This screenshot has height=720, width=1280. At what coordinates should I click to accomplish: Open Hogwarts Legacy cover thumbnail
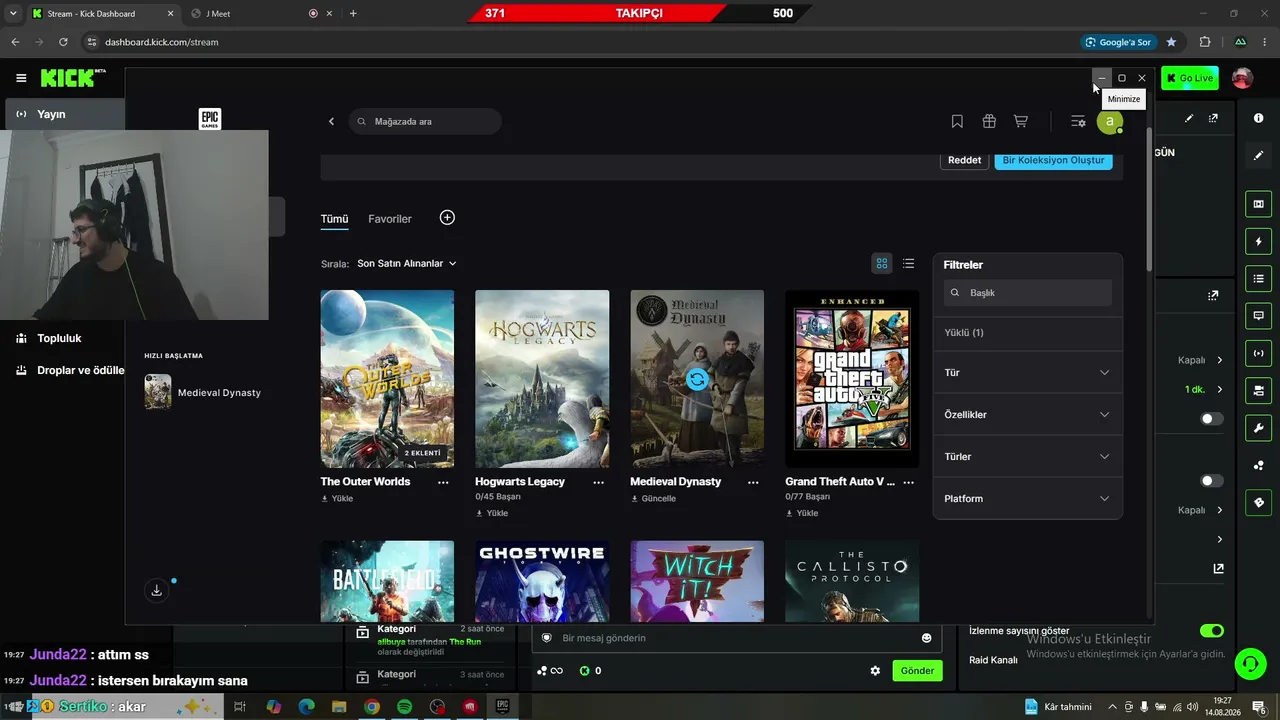pos(542,379)
